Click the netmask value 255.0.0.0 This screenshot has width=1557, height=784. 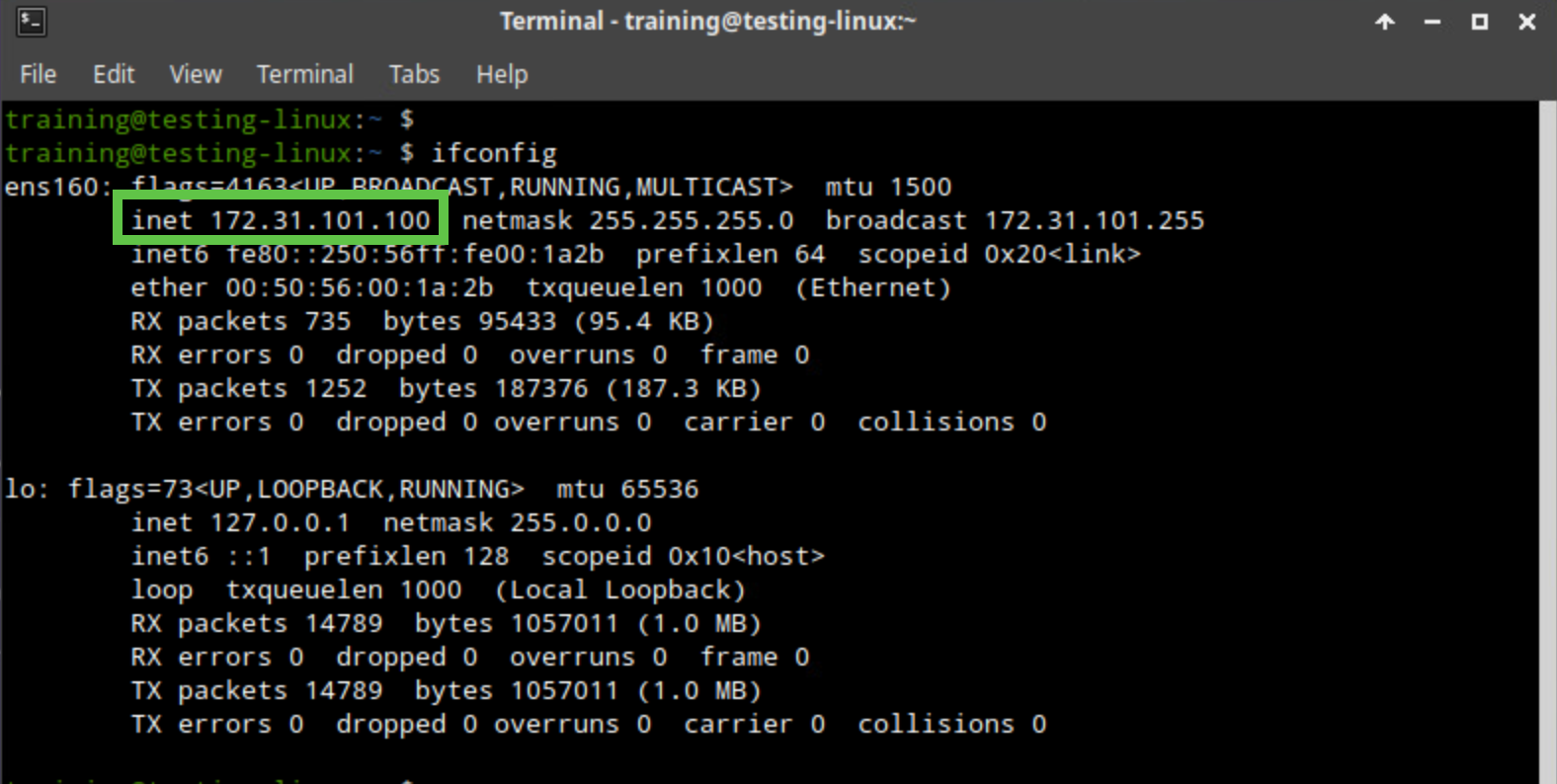tap(581, 522)
